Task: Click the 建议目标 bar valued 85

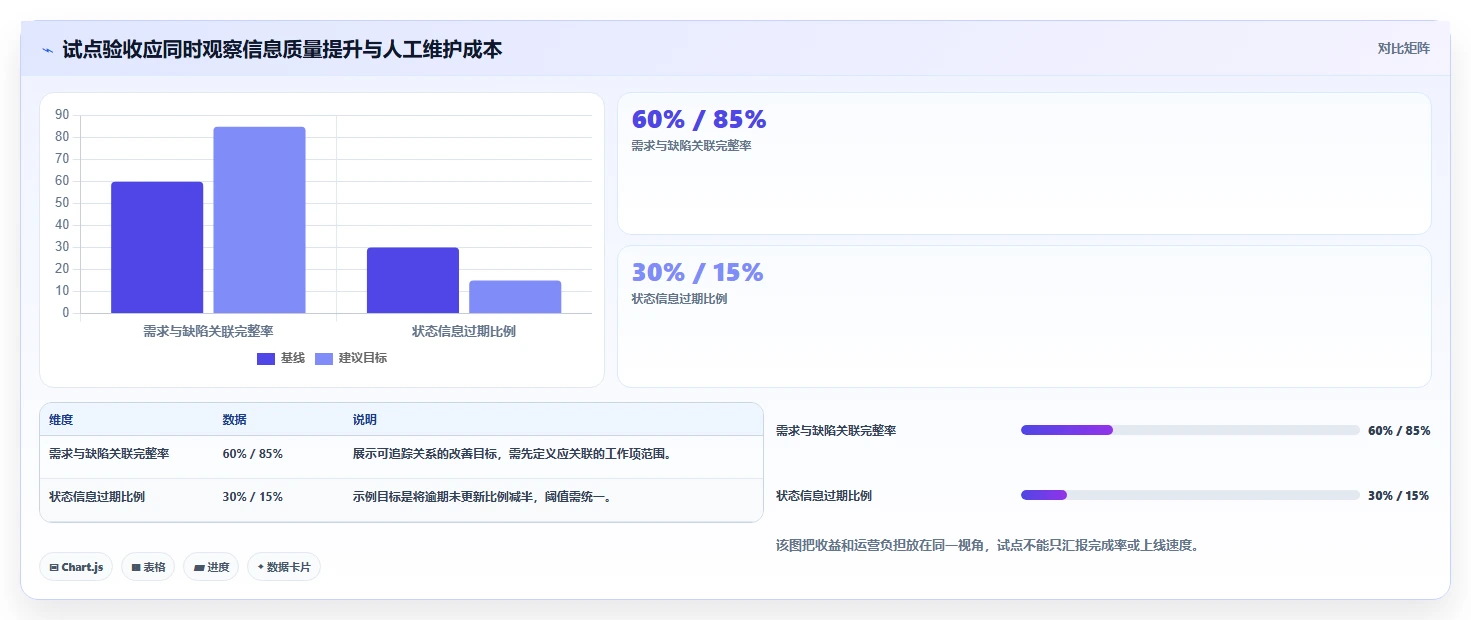Action: [259, 220]
